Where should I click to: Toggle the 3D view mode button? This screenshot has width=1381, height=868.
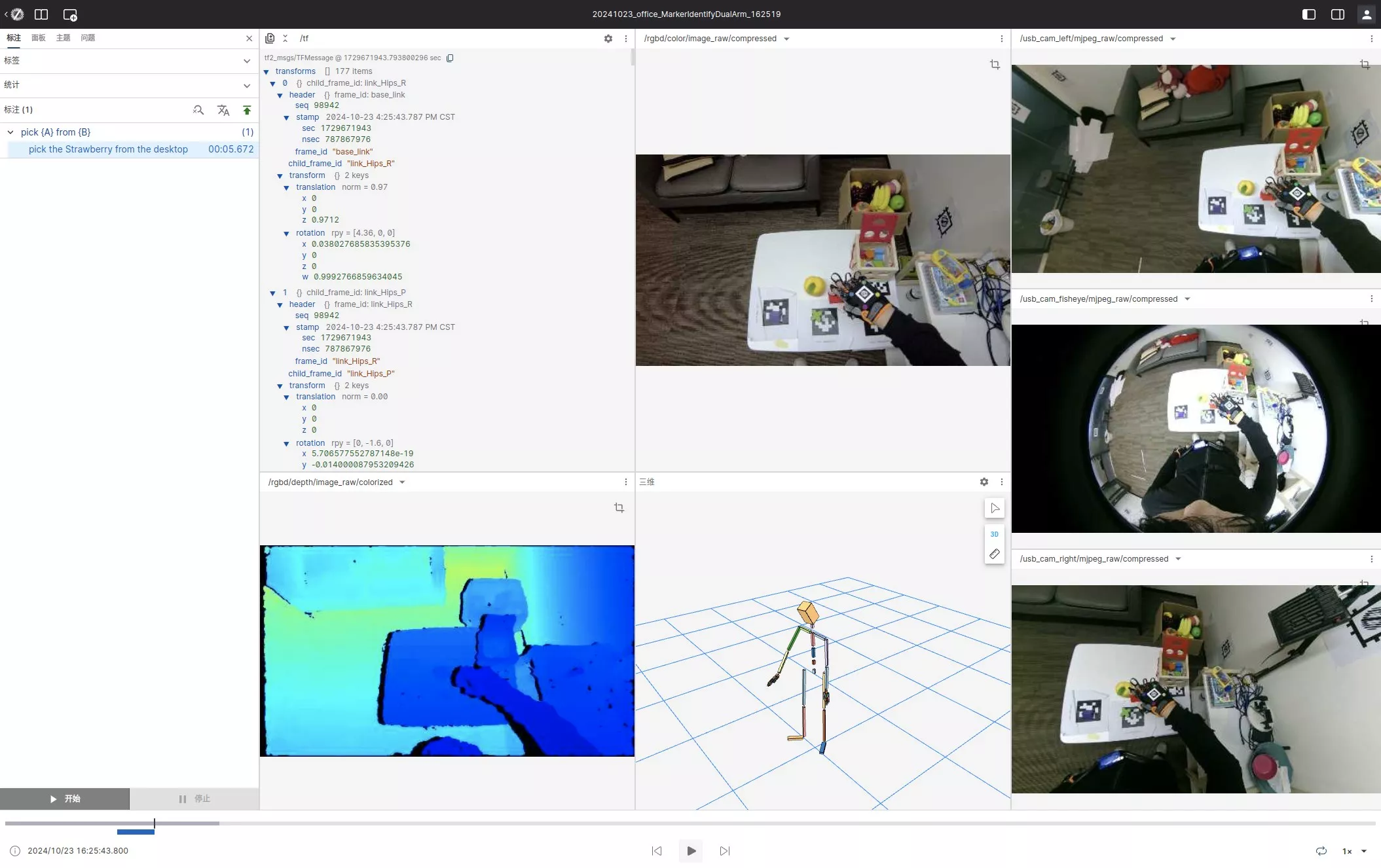coord(994,534)
